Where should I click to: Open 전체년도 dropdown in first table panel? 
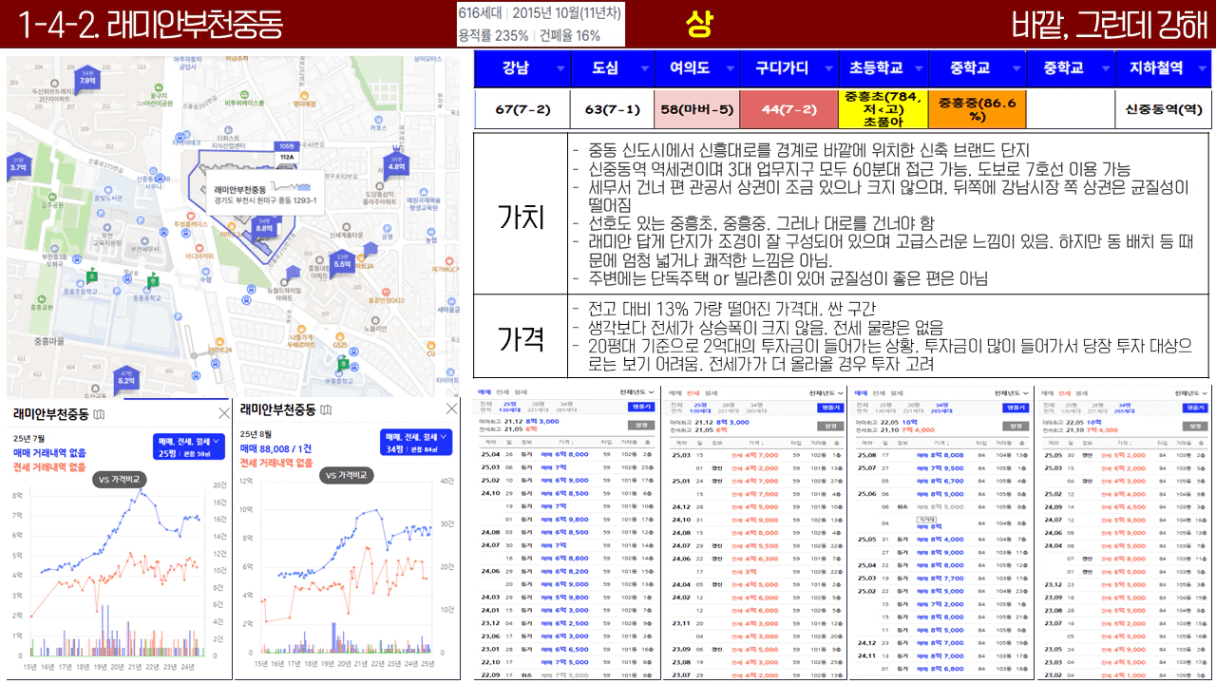pyautogui.click(x=636, y=394)
